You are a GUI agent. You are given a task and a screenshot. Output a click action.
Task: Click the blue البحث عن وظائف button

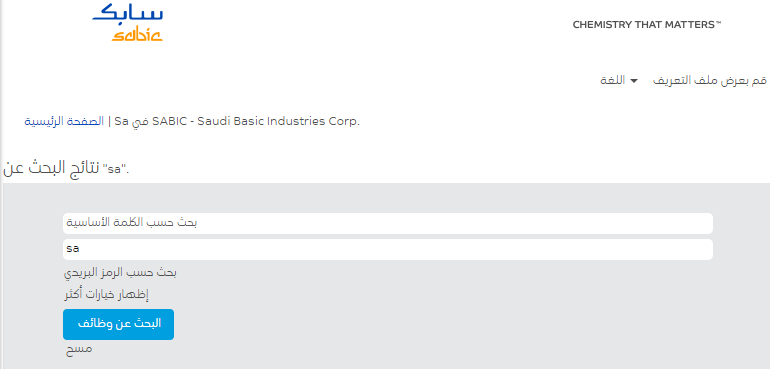[x=118, y=324]
